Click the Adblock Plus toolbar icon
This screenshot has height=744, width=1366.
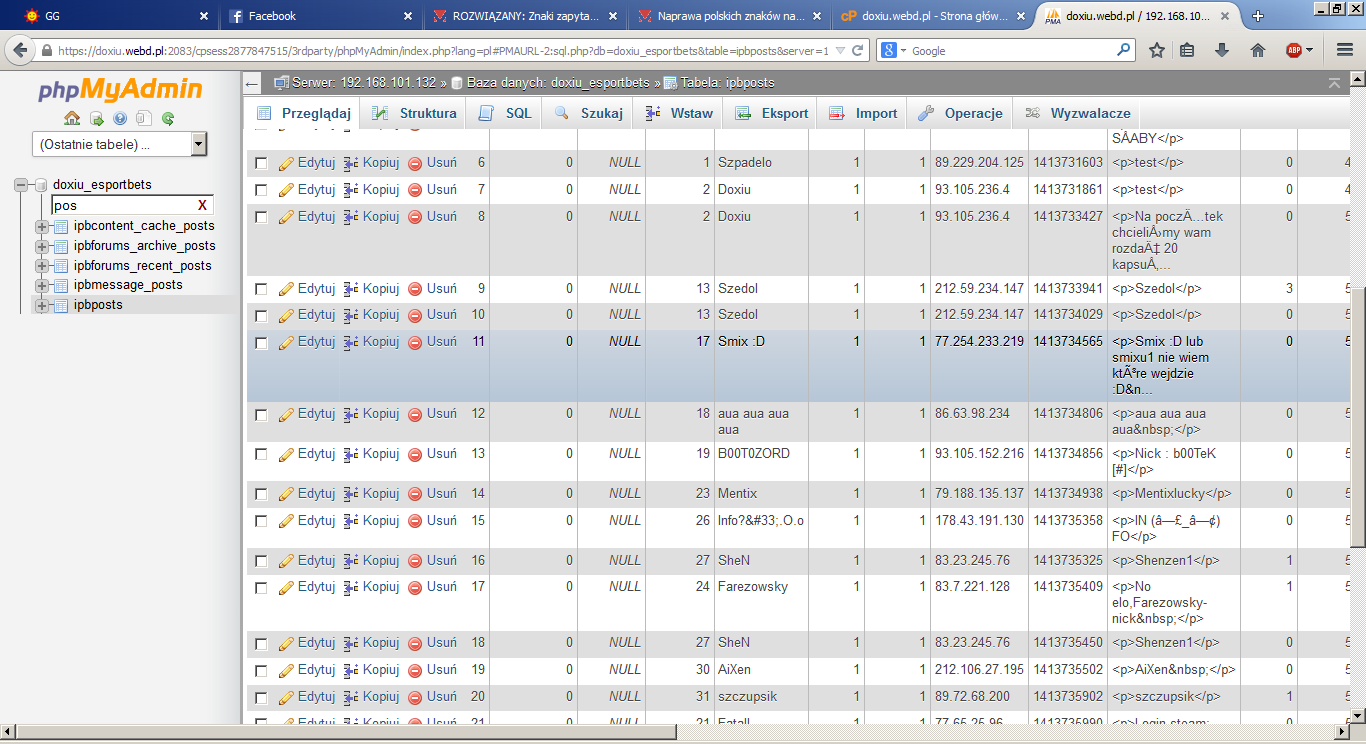coord(1293,50)
